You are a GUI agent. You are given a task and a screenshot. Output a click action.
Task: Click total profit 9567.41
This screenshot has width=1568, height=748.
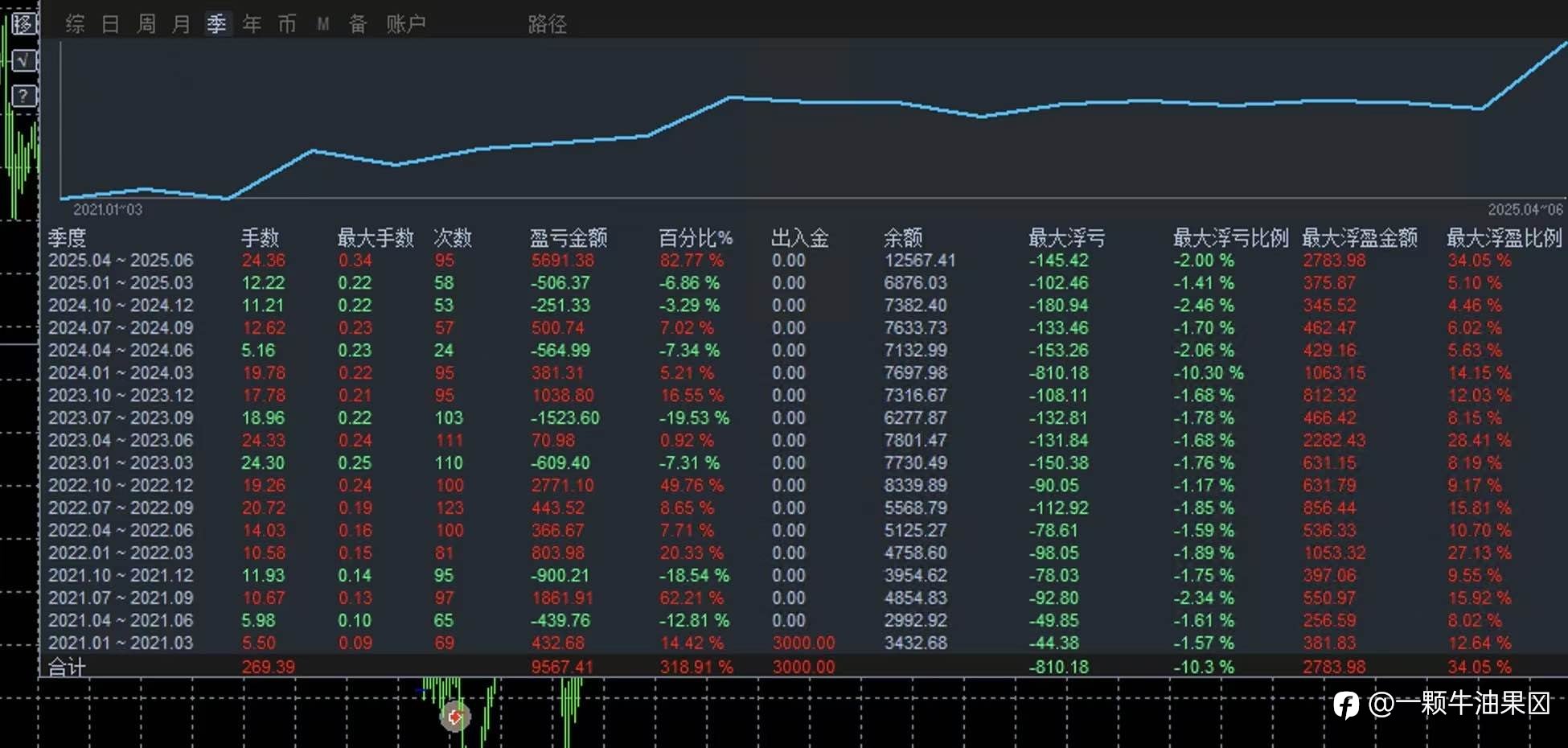tap(562, 667)
